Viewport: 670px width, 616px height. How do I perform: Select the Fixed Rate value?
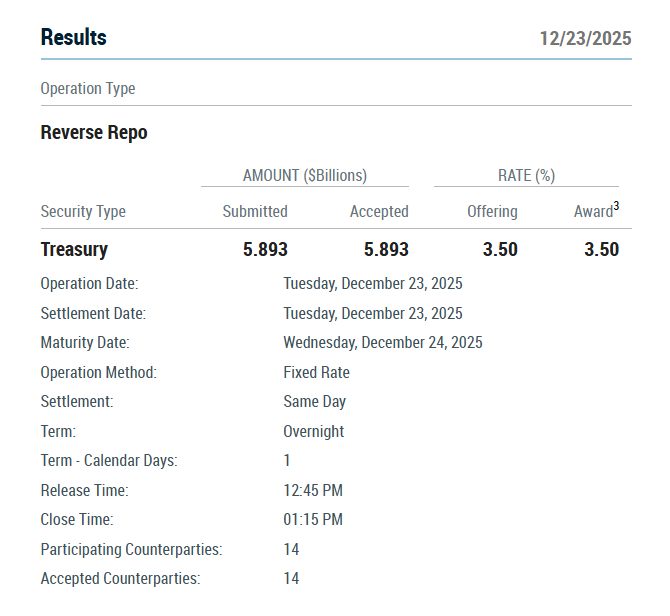point(317,373)
